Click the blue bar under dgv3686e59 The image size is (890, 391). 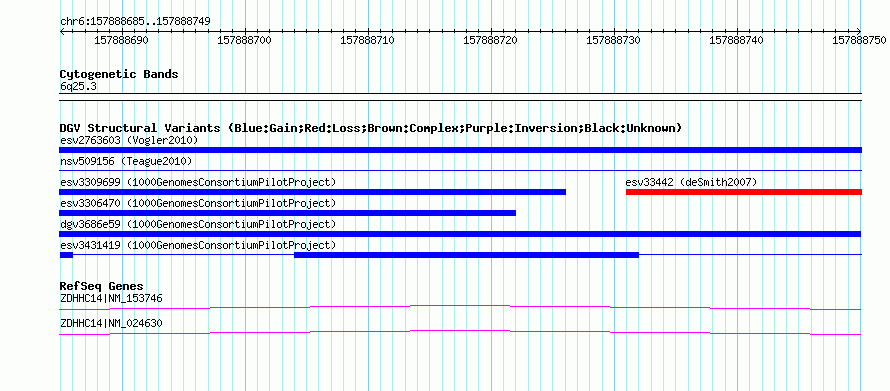click(x=460, y=234)
